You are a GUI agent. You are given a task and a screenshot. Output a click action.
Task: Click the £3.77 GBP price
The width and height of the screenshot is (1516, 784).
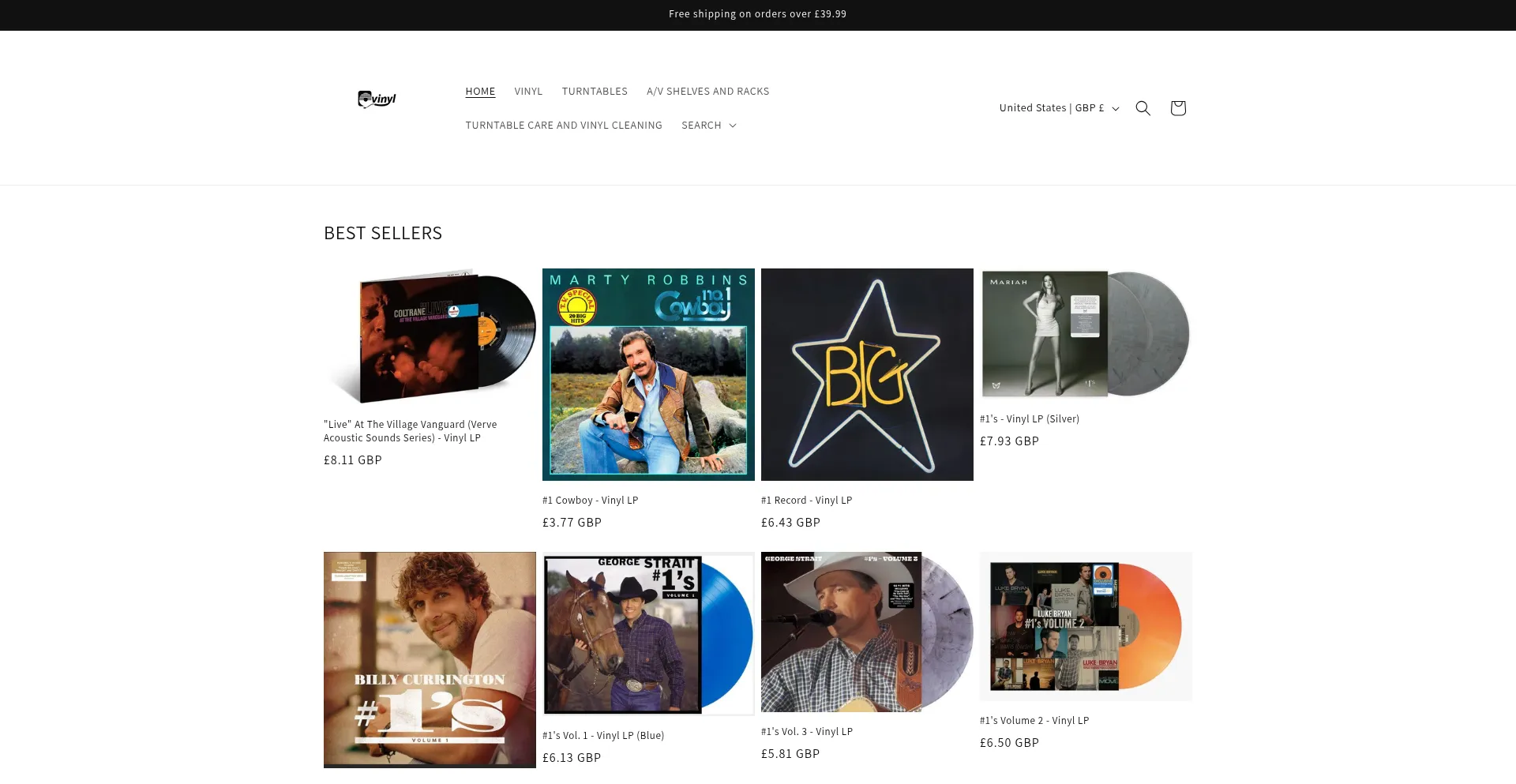[x=572, y=523]
